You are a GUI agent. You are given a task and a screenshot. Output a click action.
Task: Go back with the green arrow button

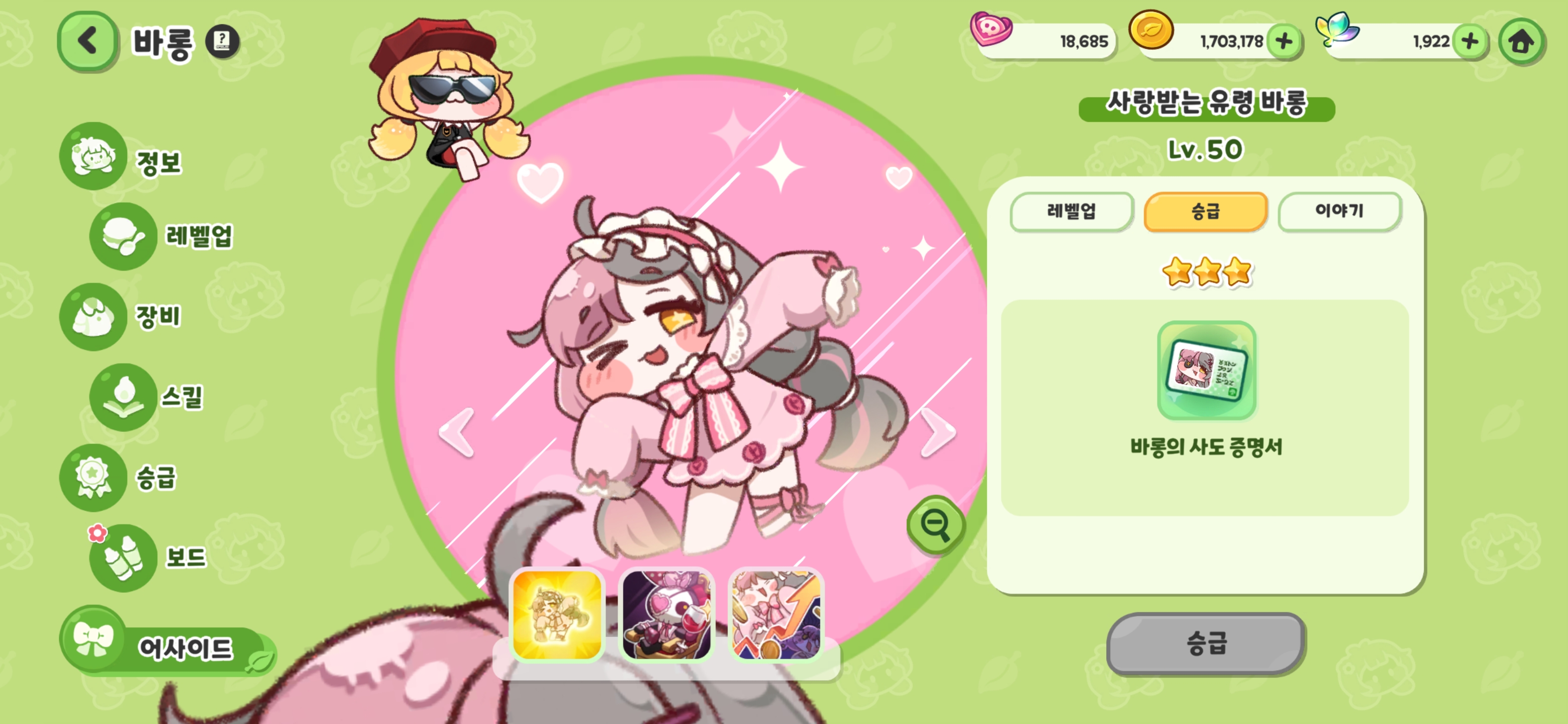click(88, 41)
